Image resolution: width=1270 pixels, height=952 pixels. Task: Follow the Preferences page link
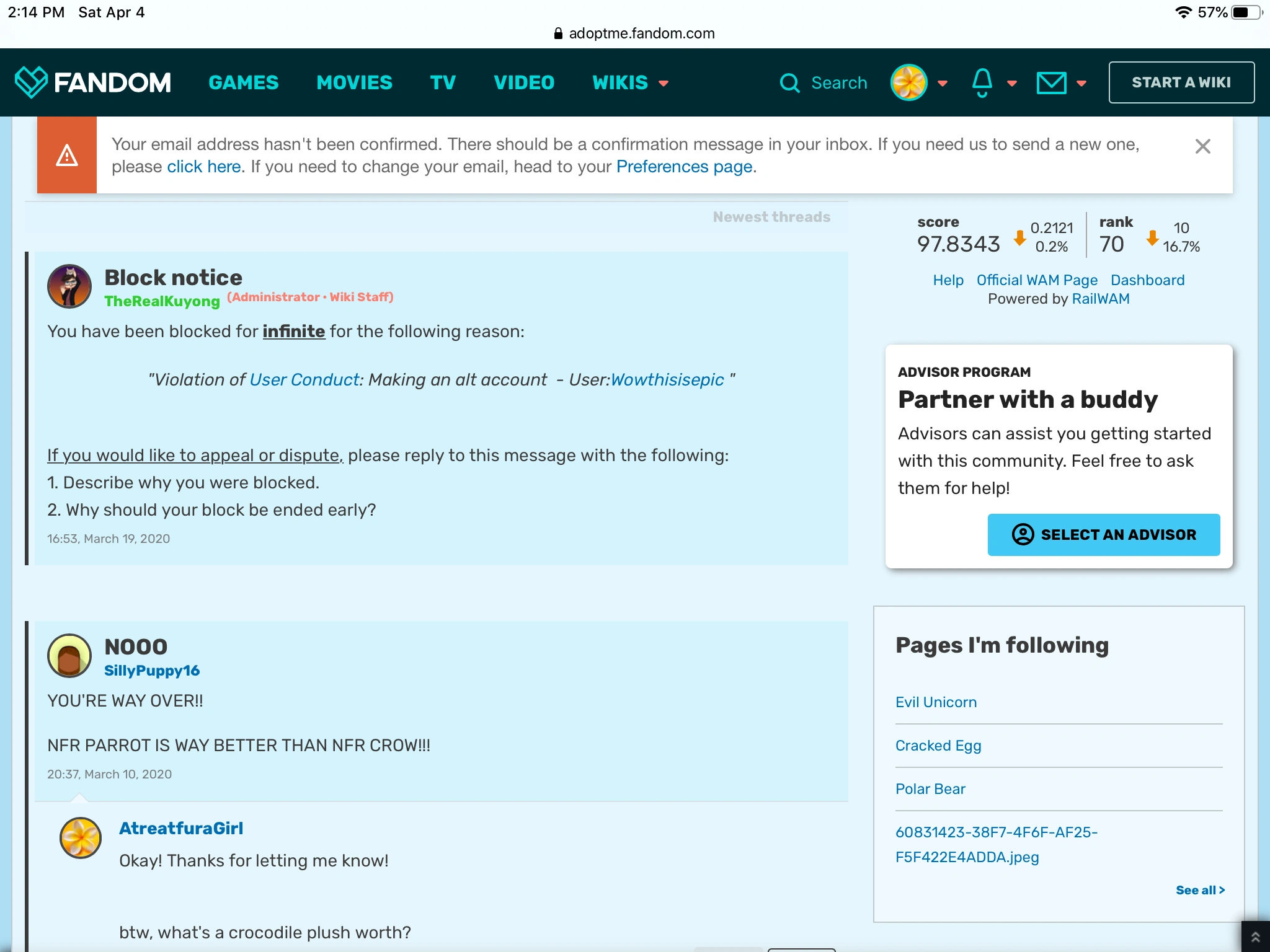click(685, 167)
